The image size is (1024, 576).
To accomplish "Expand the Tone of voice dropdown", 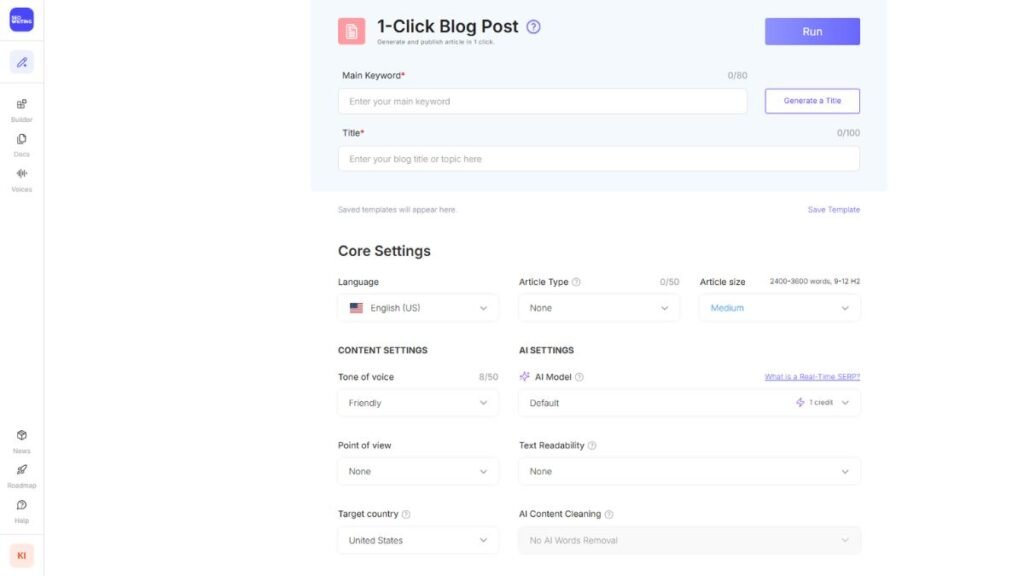I will pos(418,403).
